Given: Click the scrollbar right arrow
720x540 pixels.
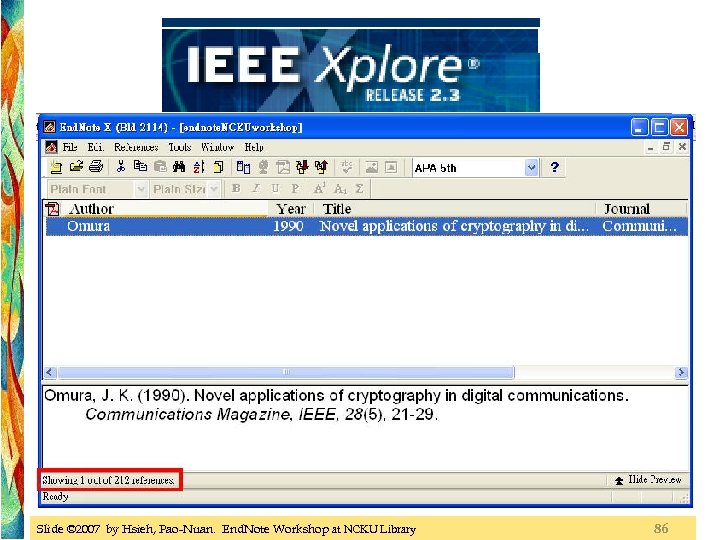Looking at the screenshot, I should [x=681, y=372].
